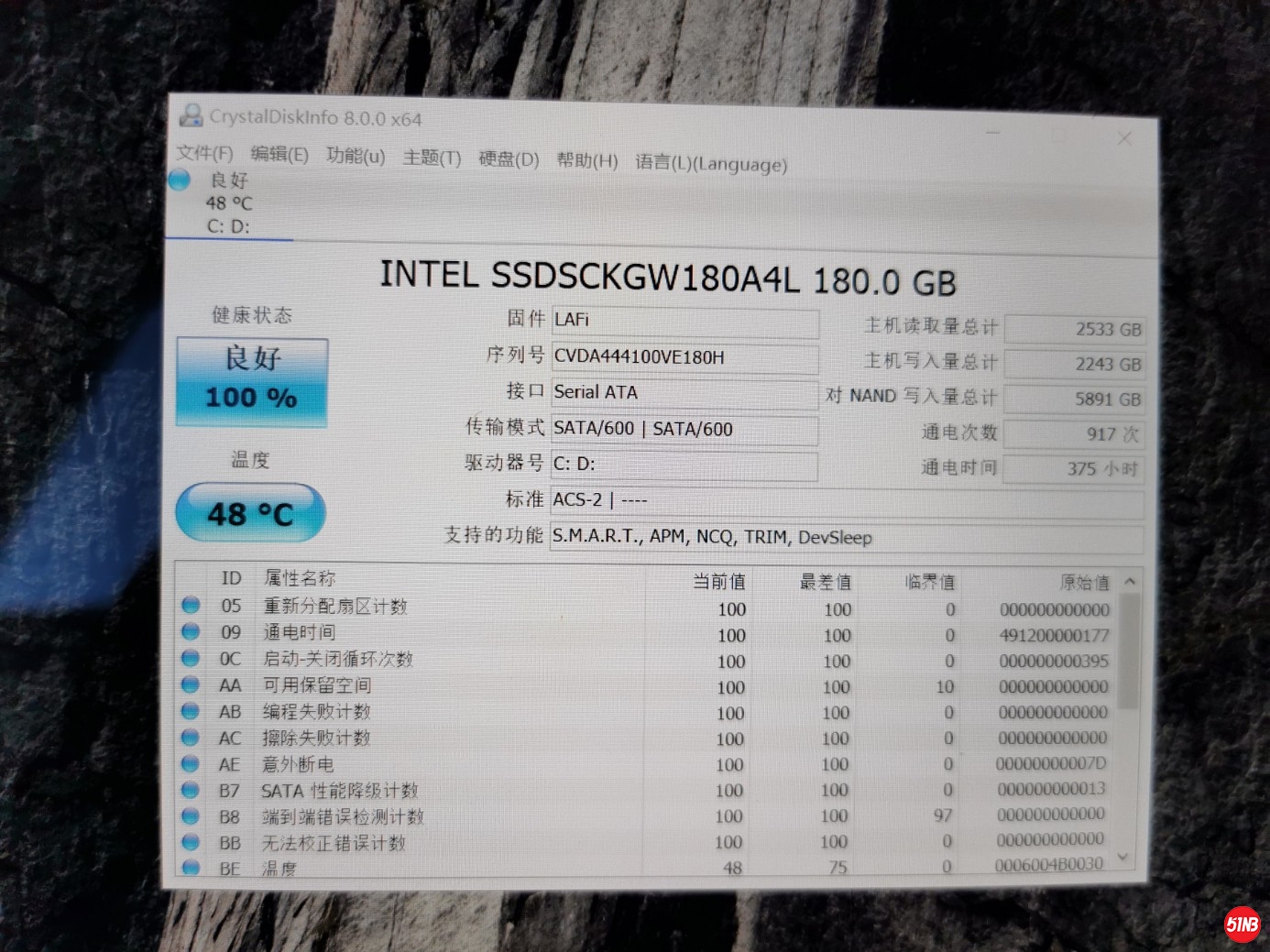Click status icon for 09 通电时间 row

point(191,631)
